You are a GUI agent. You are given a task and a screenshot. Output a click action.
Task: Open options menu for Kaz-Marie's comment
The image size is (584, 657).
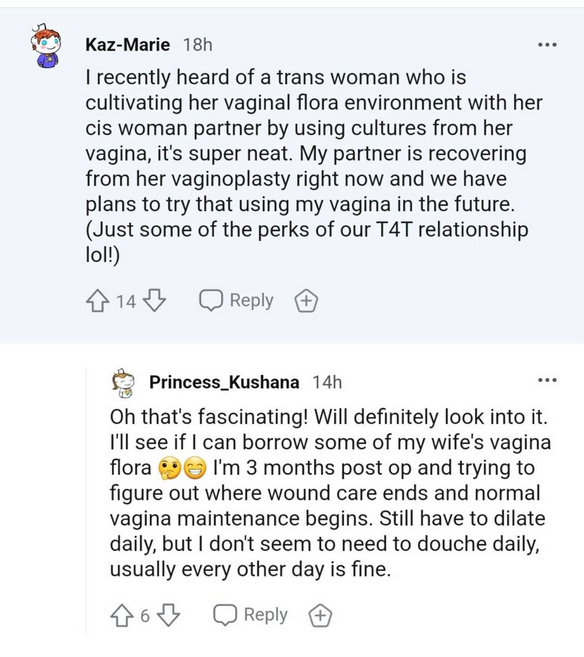pyautogui.click(x=548, y=44)
